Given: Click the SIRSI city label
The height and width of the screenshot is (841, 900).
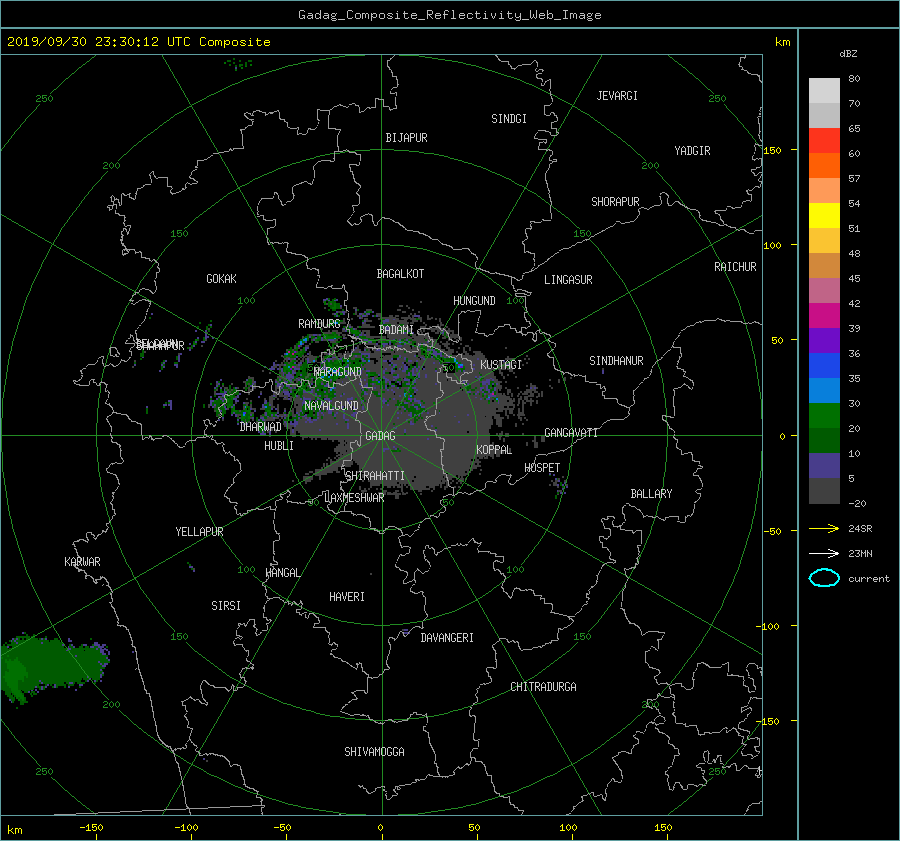Looking at the screenshot, I should 226,606.
